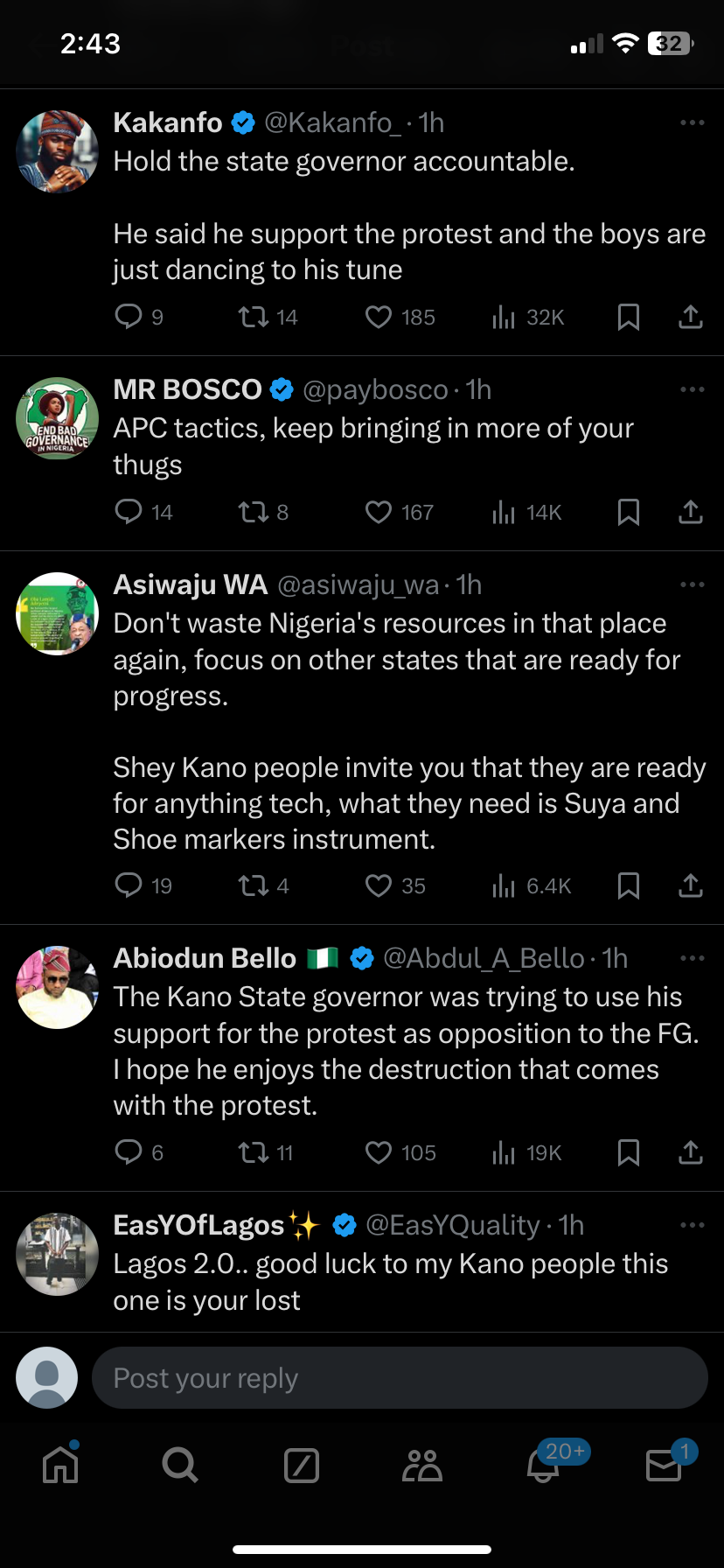
Task: Tap the Post your reply field
Action: pyautogui.click(x=400, y=1378)
